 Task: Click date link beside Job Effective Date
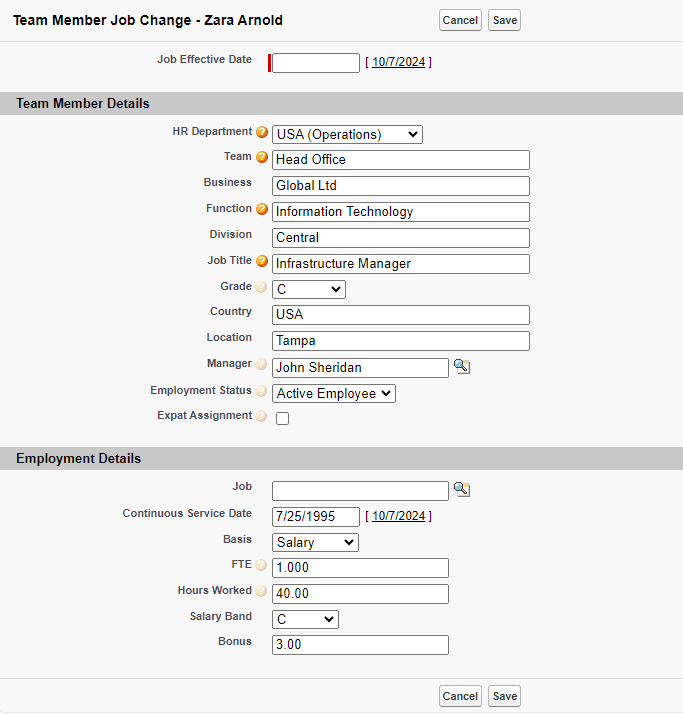(x=399, y=62)
